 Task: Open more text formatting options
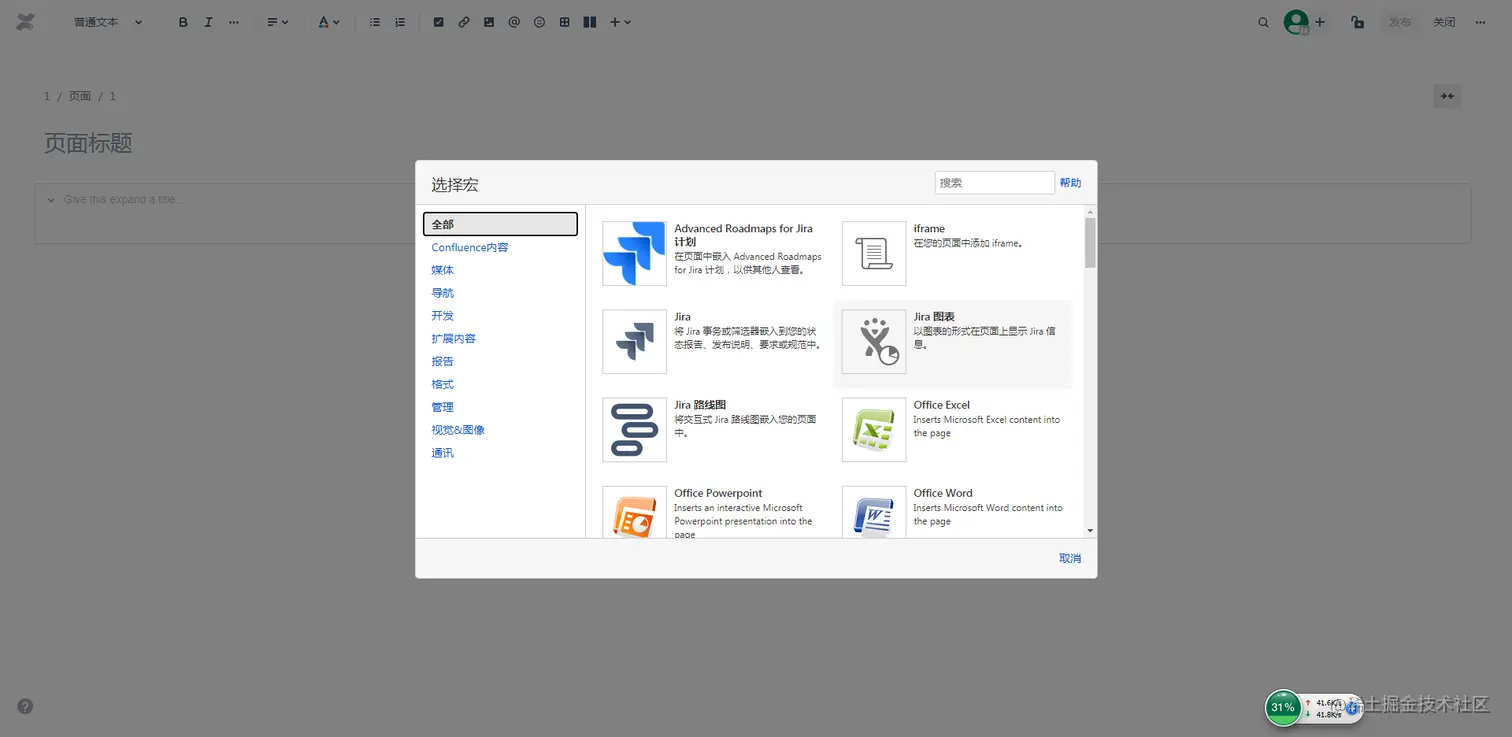pos(234,22)
